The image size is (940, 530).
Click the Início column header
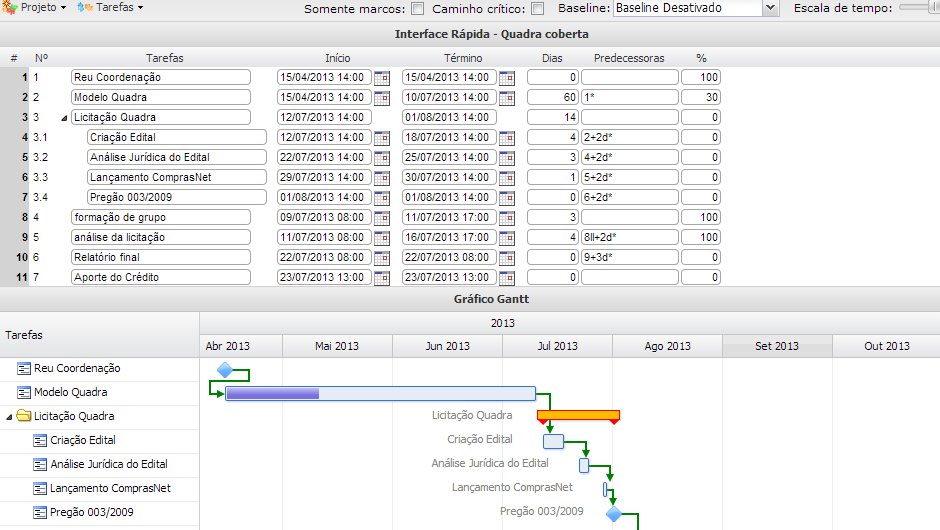pyautogui.click(x=338, y=58)
